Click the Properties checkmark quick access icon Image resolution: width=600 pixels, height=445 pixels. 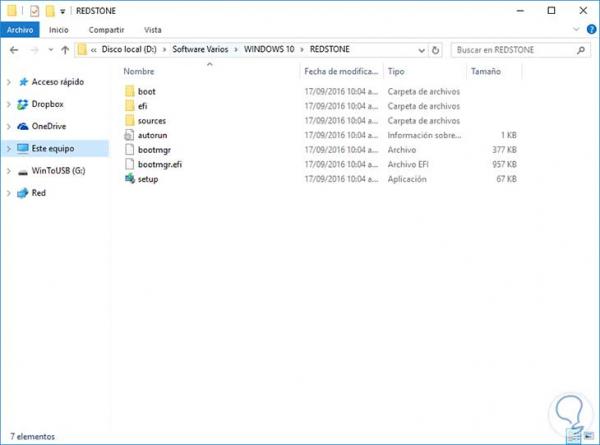click(x=34, y=11)
